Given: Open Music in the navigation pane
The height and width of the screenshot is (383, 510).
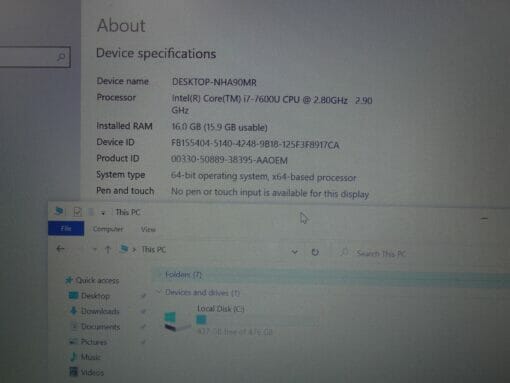Looking at the screenshot, I should click(x=90, y=357).
